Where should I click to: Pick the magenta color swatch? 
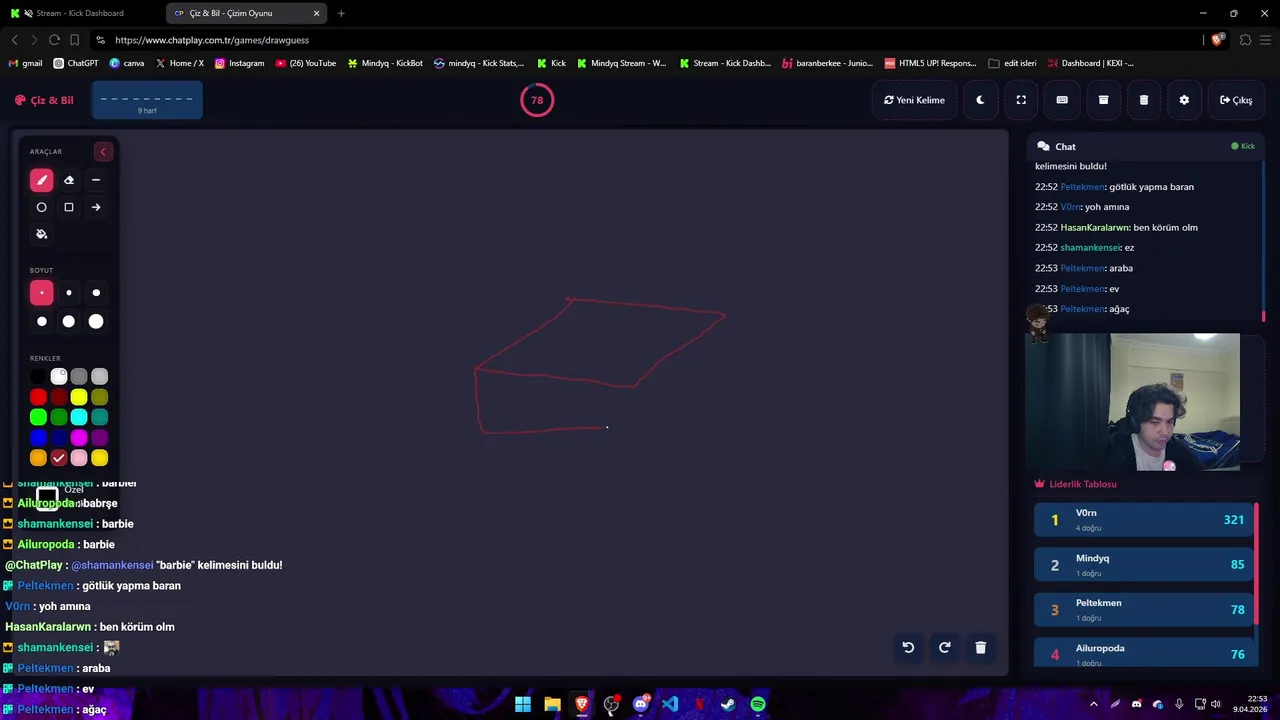79,437
